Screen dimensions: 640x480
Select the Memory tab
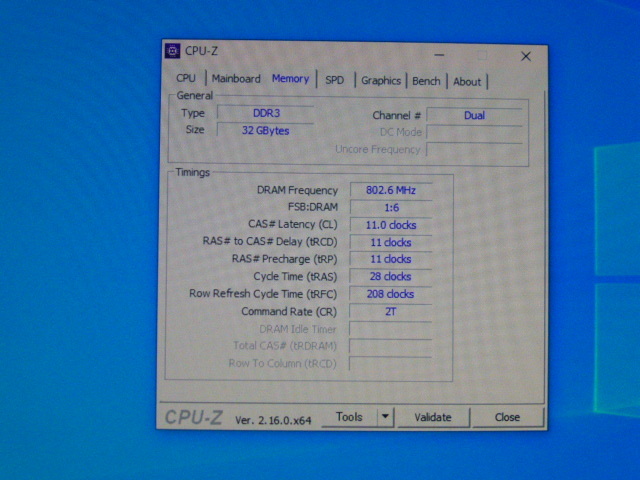(290, 79)
